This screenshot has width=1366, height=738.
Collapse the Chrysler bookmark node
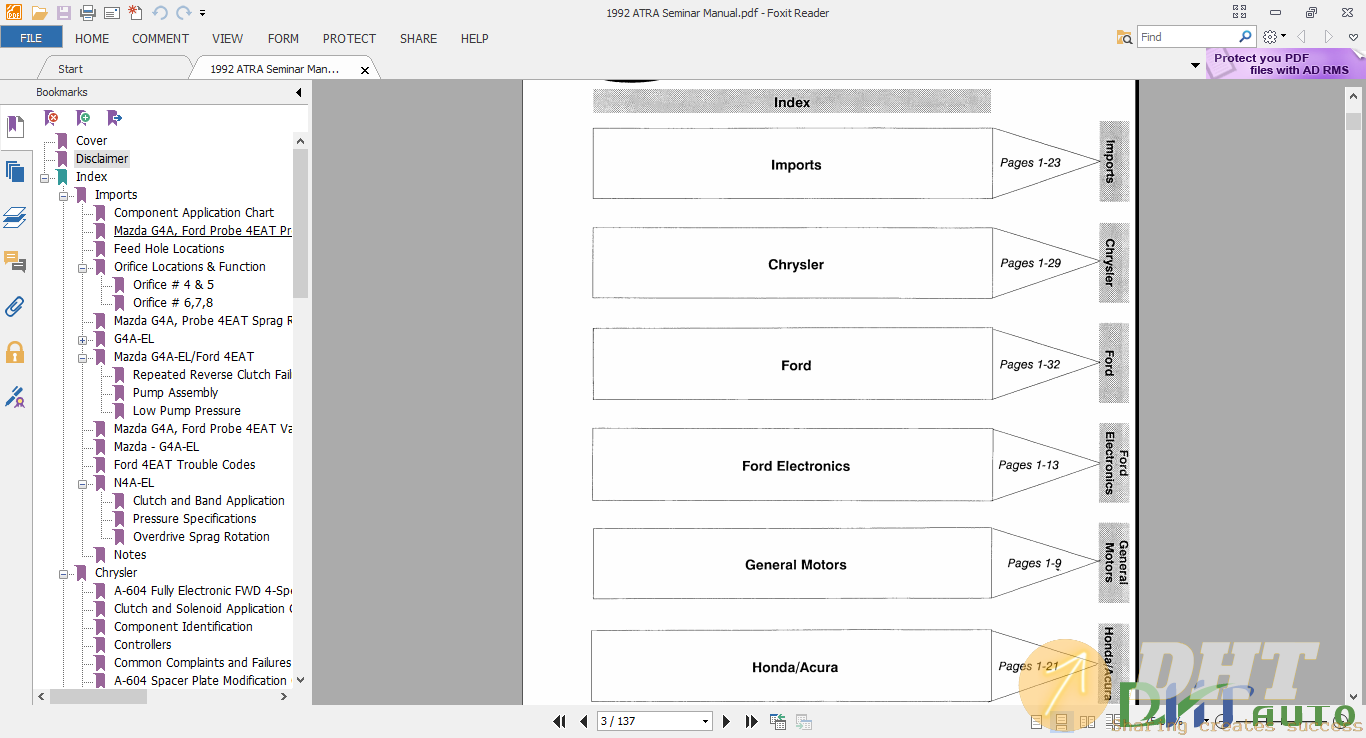tap(63, 573)
